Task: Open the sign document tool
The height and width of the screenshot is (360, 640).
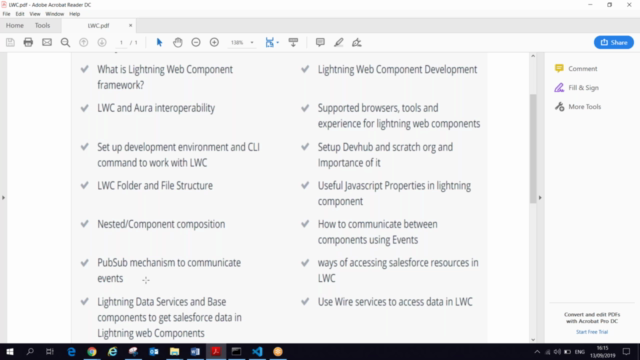Action: (357, 42)
